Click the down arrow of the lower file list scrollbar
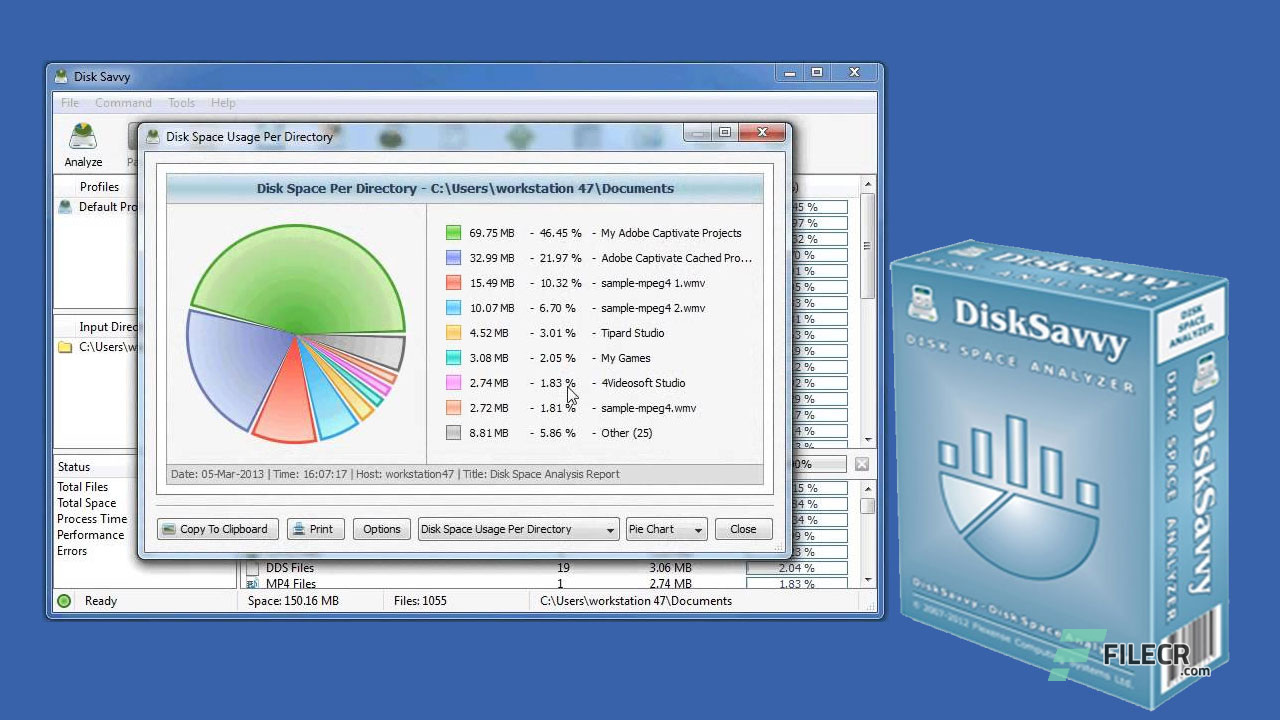Image resolution: width=1280 pixels, height=720 pixels. pos(868,579)
